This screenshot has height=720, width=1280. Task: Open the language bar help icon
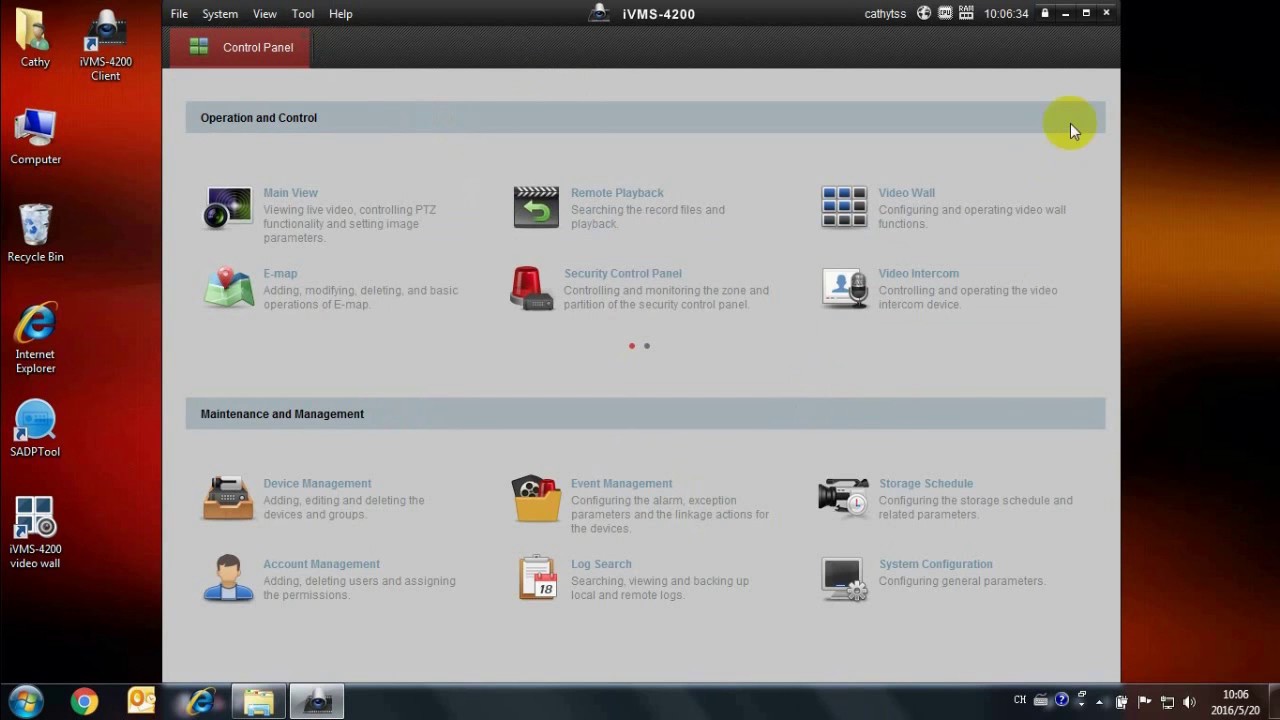(x=1062, y=700)
